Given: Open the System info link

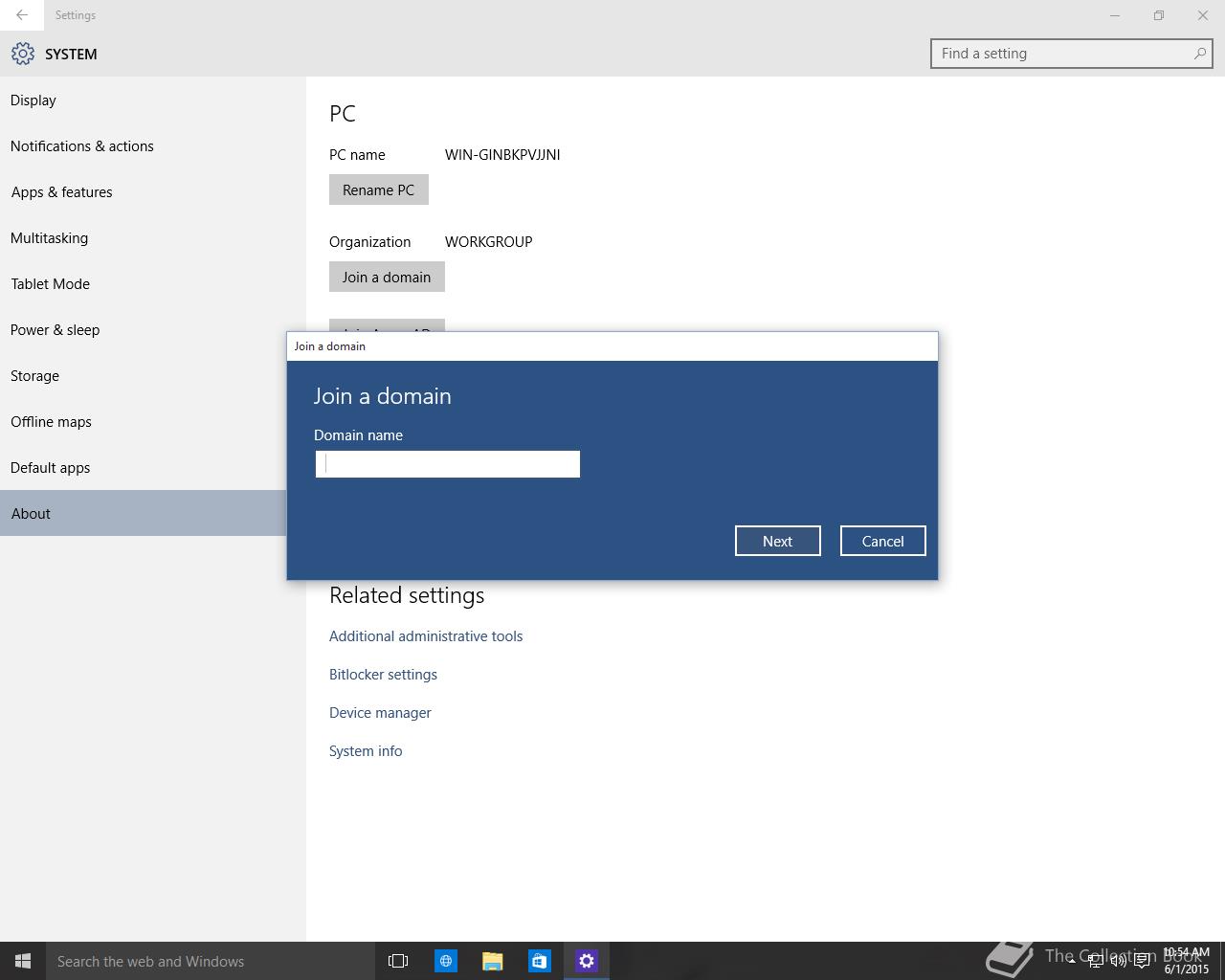Looking at the screenshot, I should (366, 751).
